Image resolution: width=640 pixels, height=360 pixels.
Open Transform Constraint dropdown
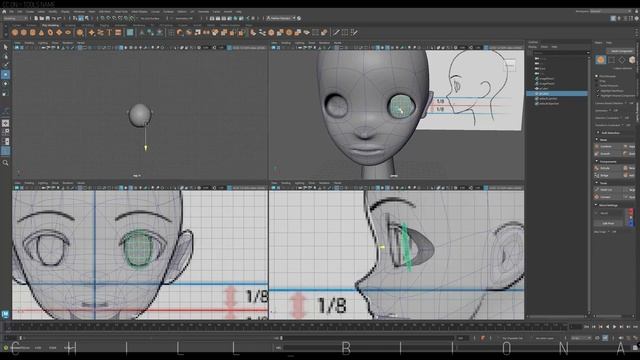[x=629, y=125]
